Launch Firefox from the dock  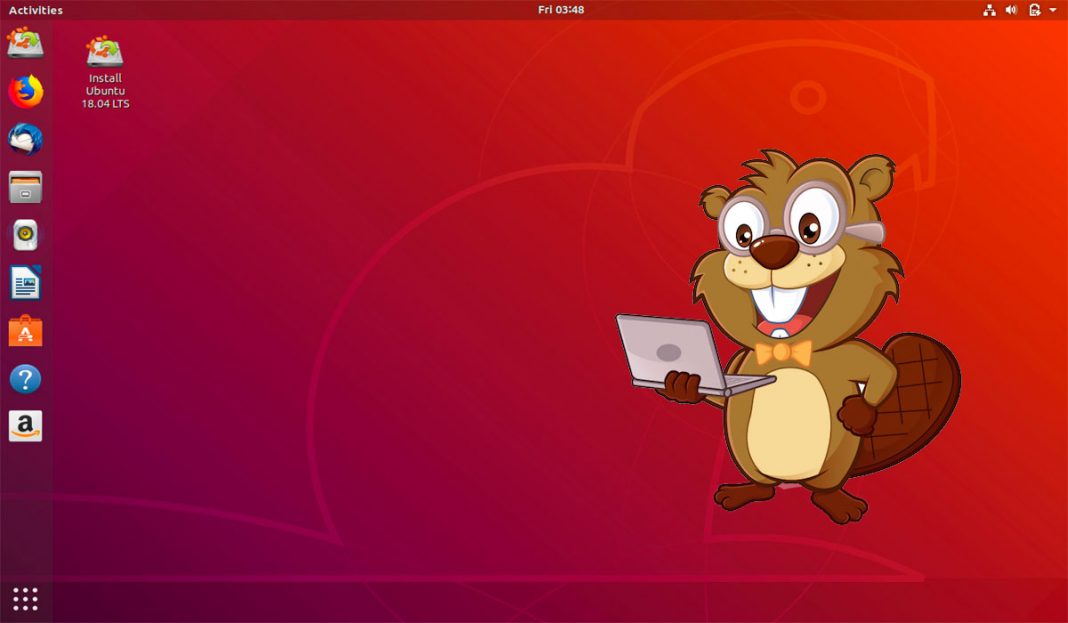tap(24, 92)
